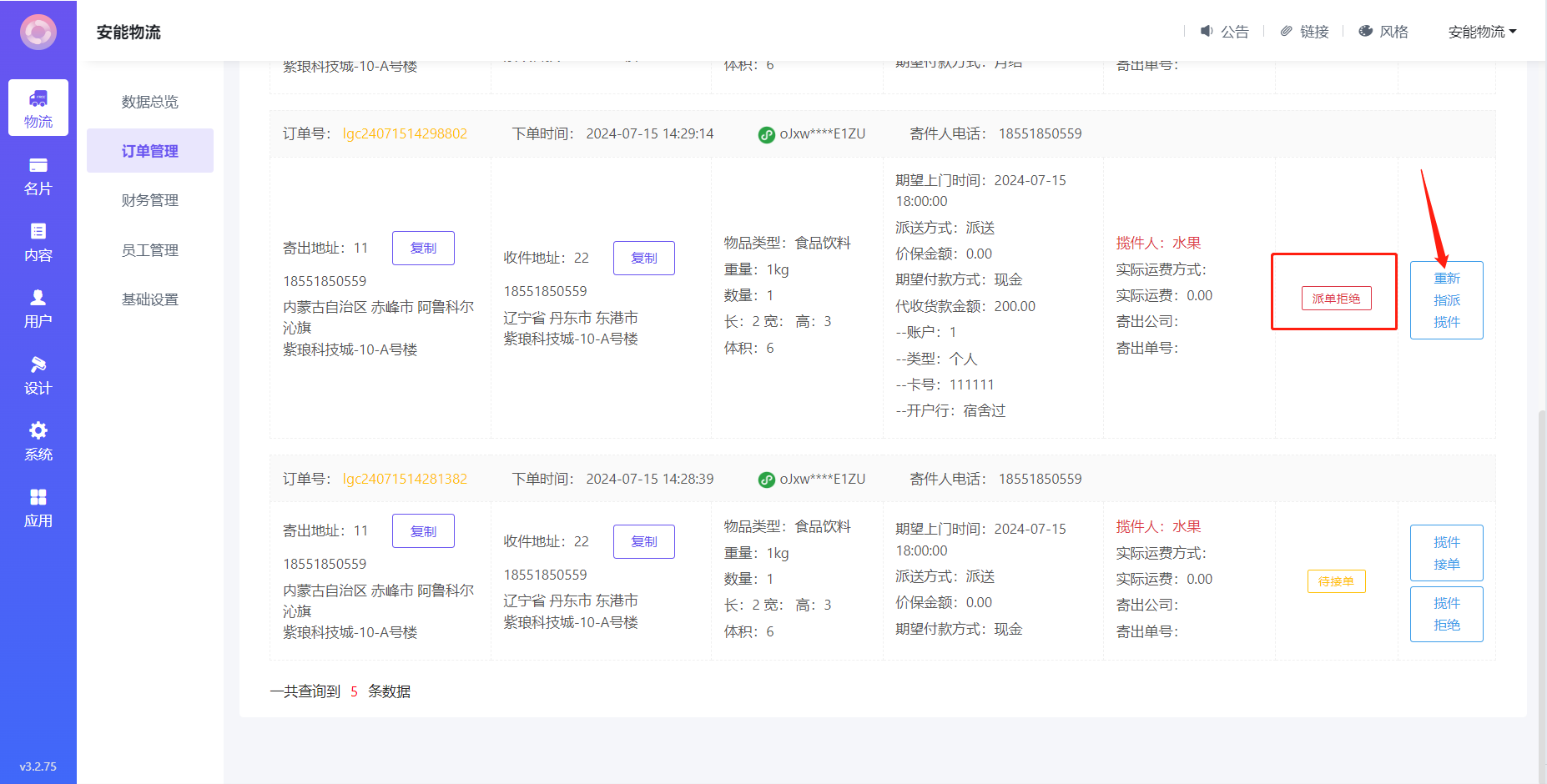The width and height of the screenshot is (1547, 784).
Task: Open the 用户 user section
Action: pyautogui.click(x=38, y=309)
